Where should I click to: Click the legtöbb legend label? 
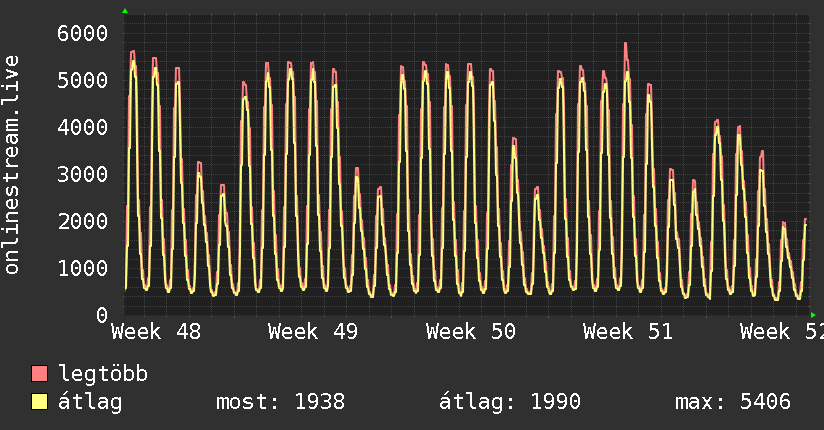click(103, 373)
